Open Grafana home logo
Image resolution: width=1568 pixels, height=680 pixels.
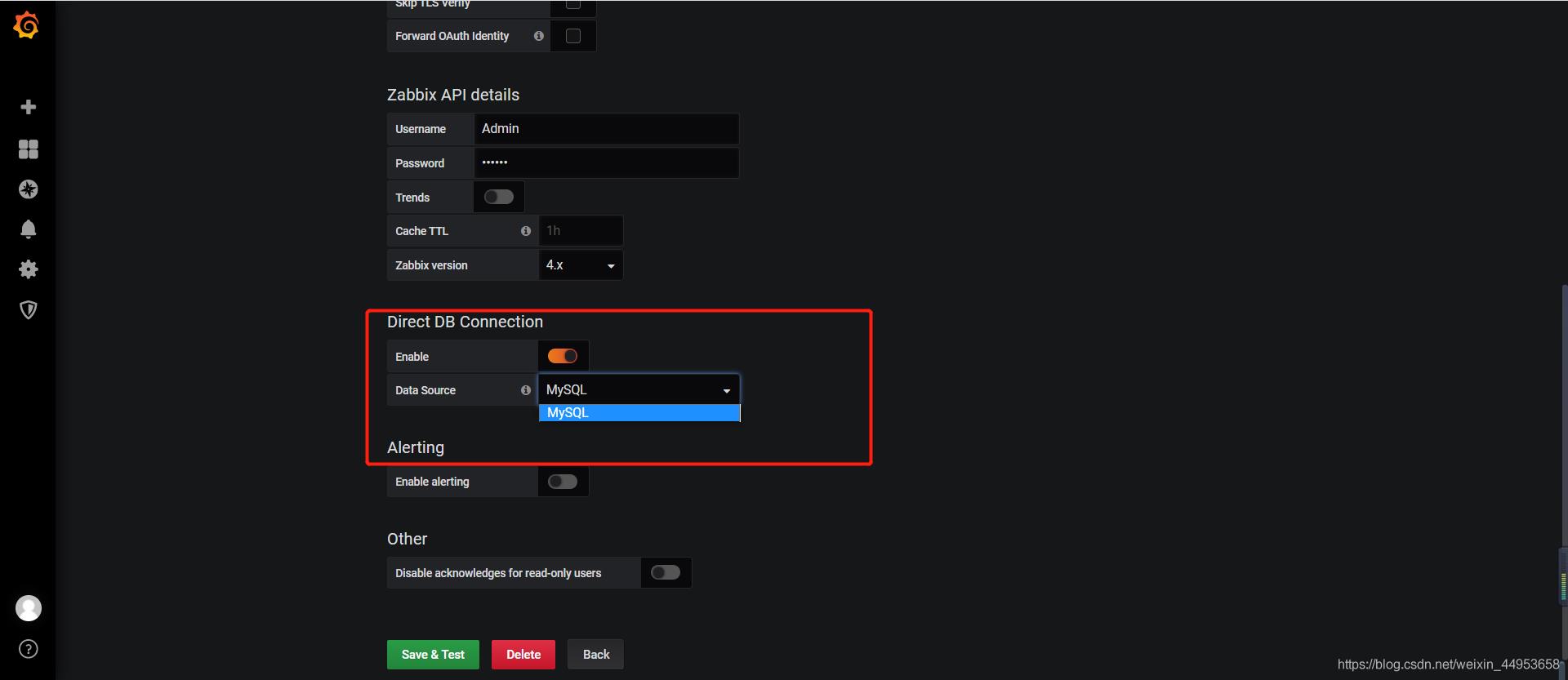[27, 25]
